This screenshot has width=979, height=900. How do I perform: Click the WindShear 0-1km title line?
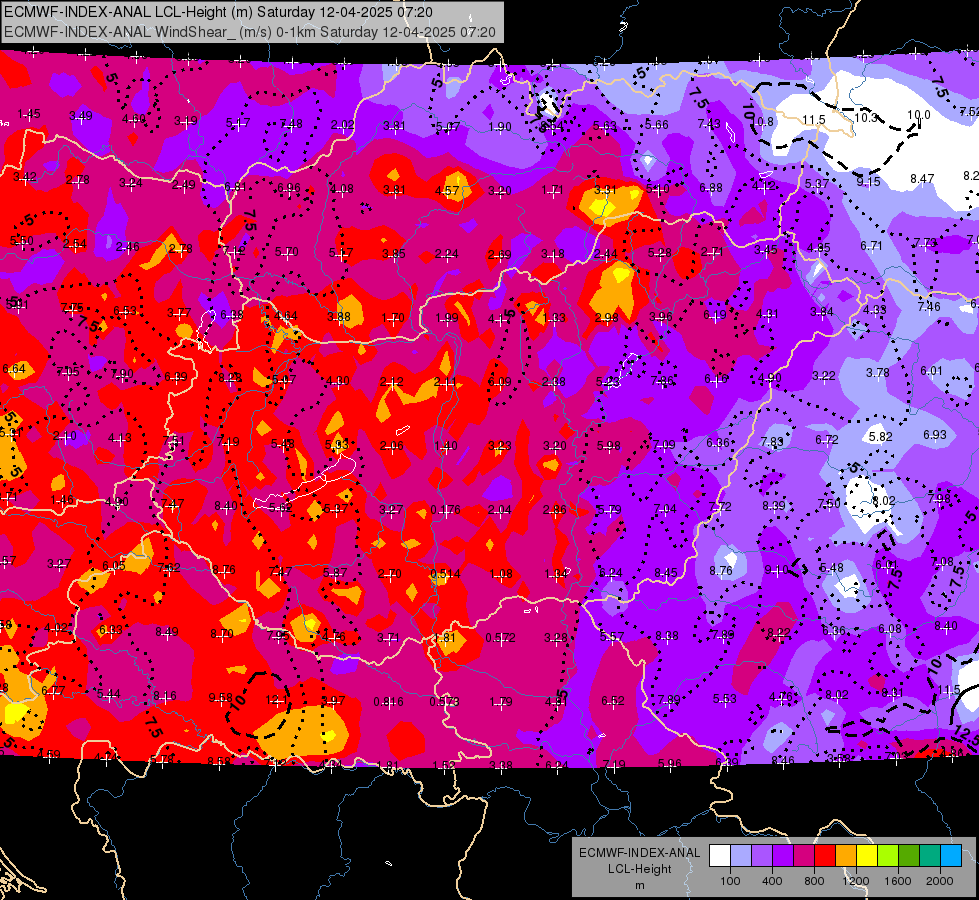click(x=250, y=32)
